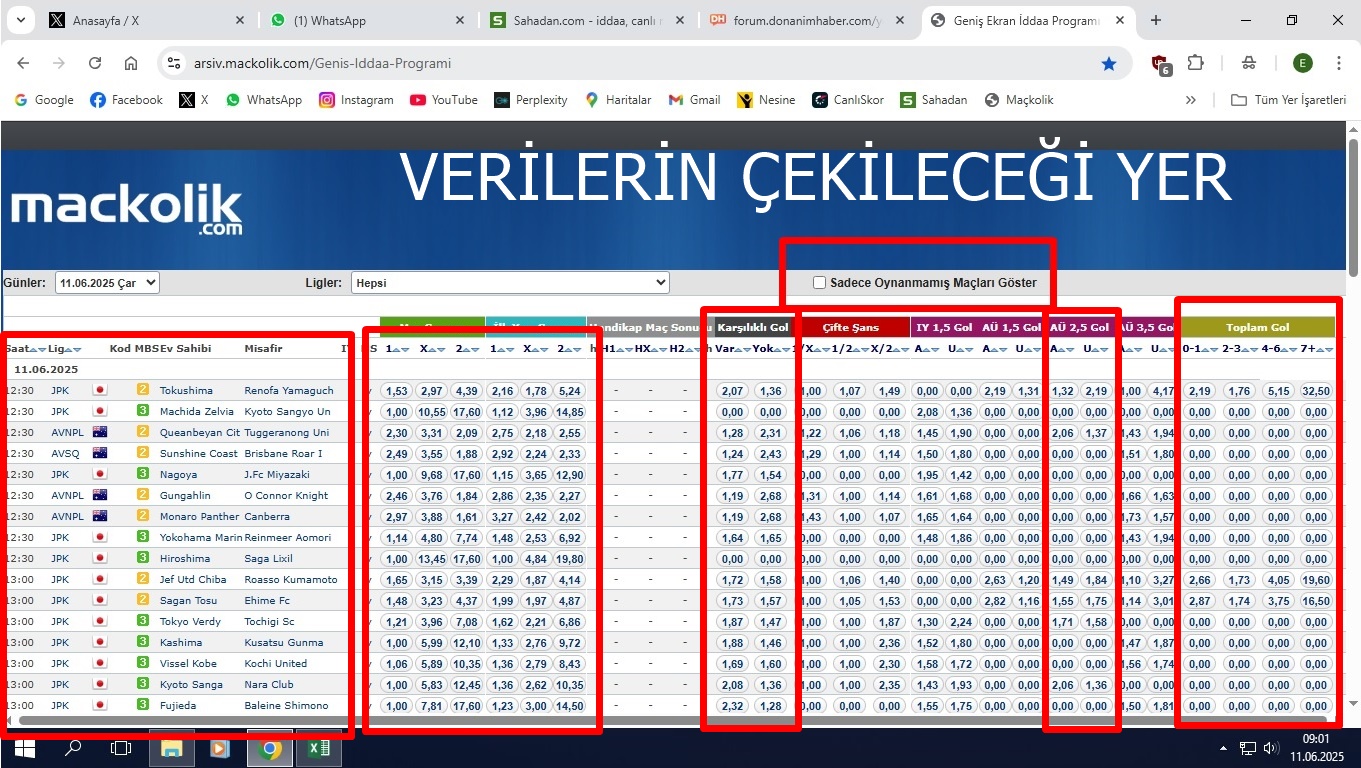
Task: Check 'Sadece Oynanmamış Maçları Göster' checkbox
Action: coord(819,283)
